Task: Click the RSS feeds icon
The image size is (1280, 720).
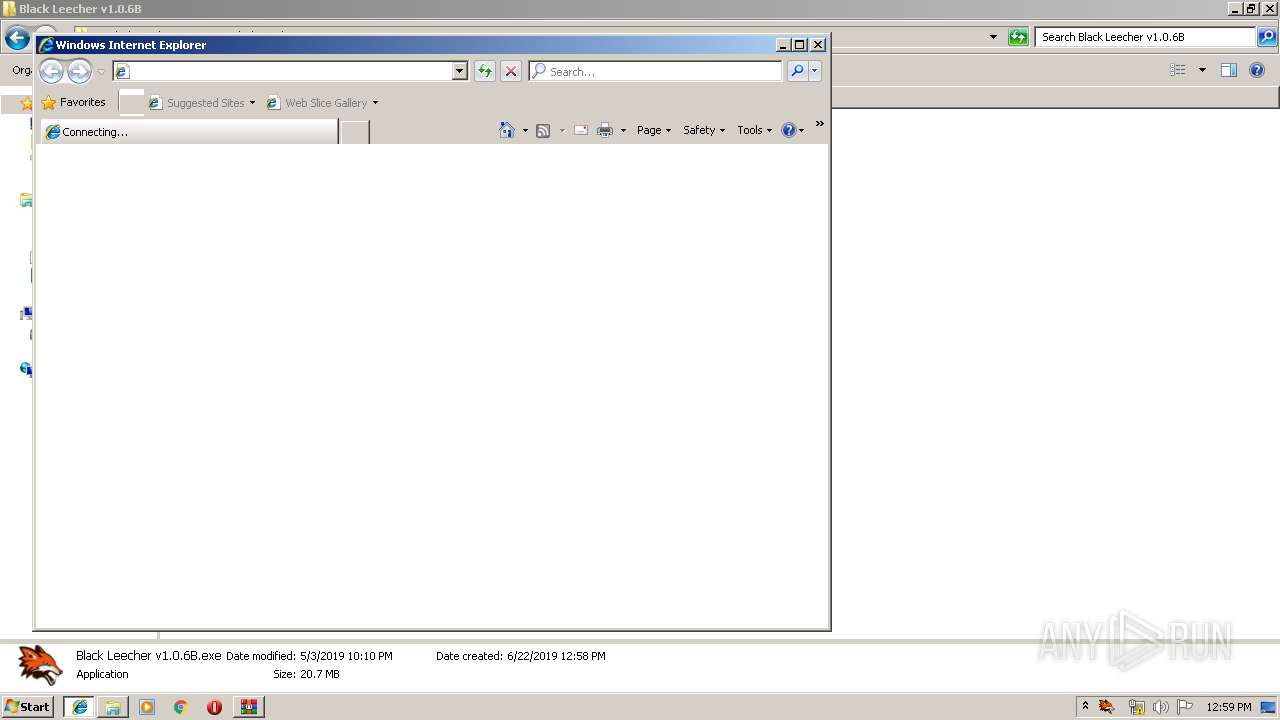Action: pyautogui.click(x=543, y=130)
